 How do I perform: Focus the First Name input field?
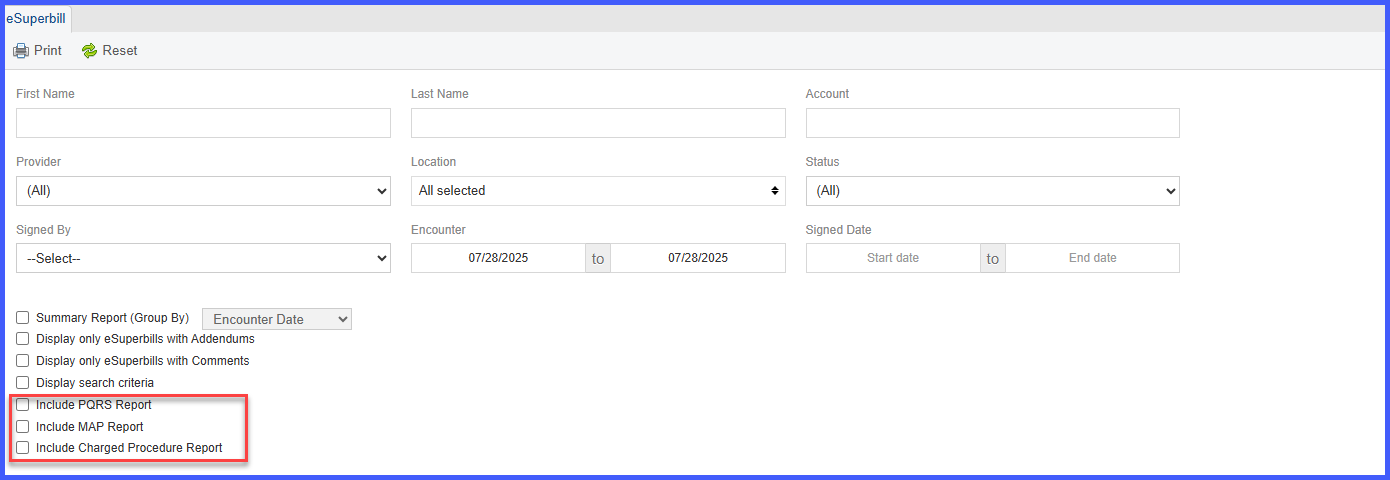(x=203, y=123)
